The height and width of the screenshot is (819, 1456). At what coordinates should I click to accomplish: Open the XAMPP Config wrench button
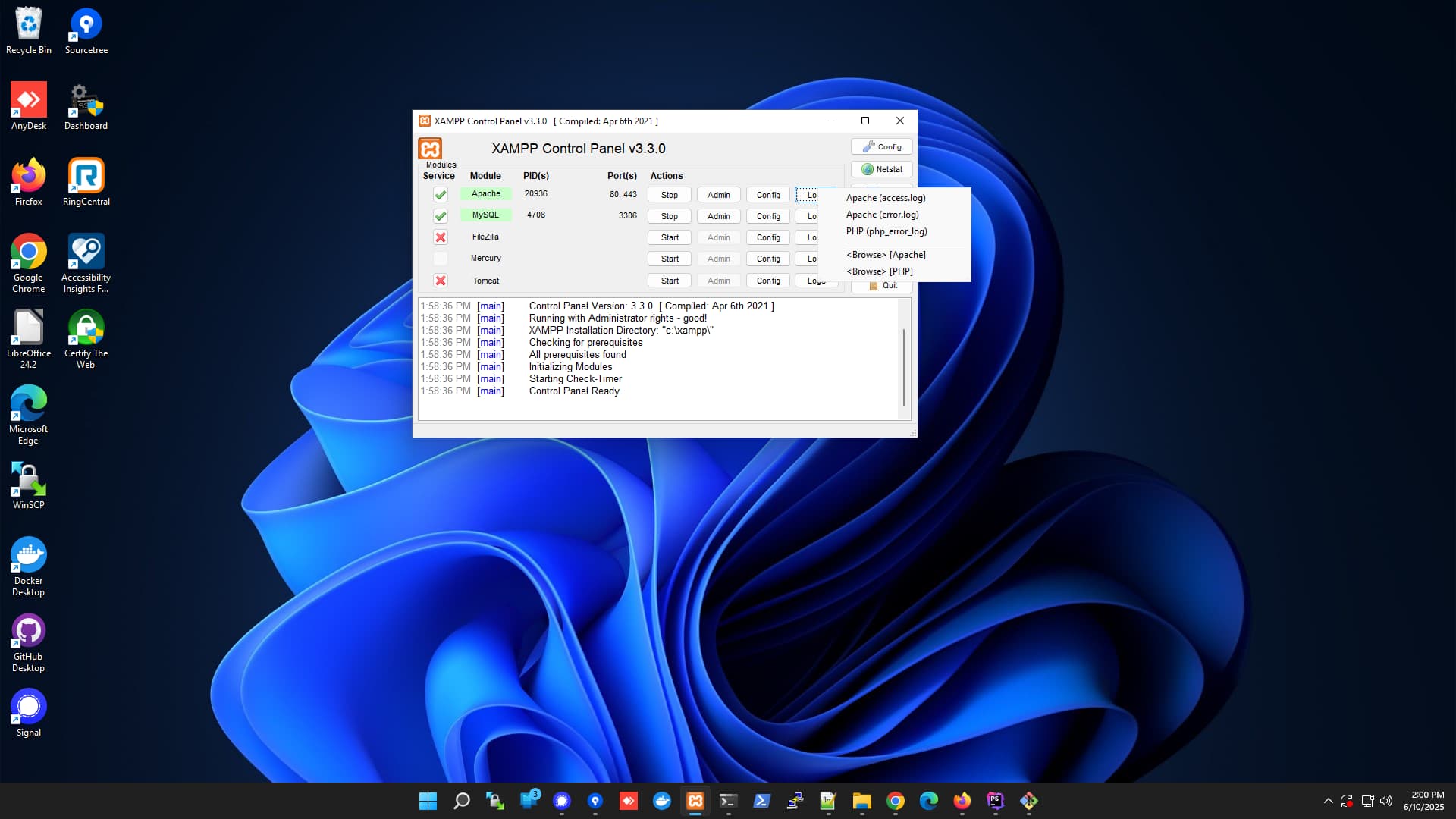(x=881, y=146)
